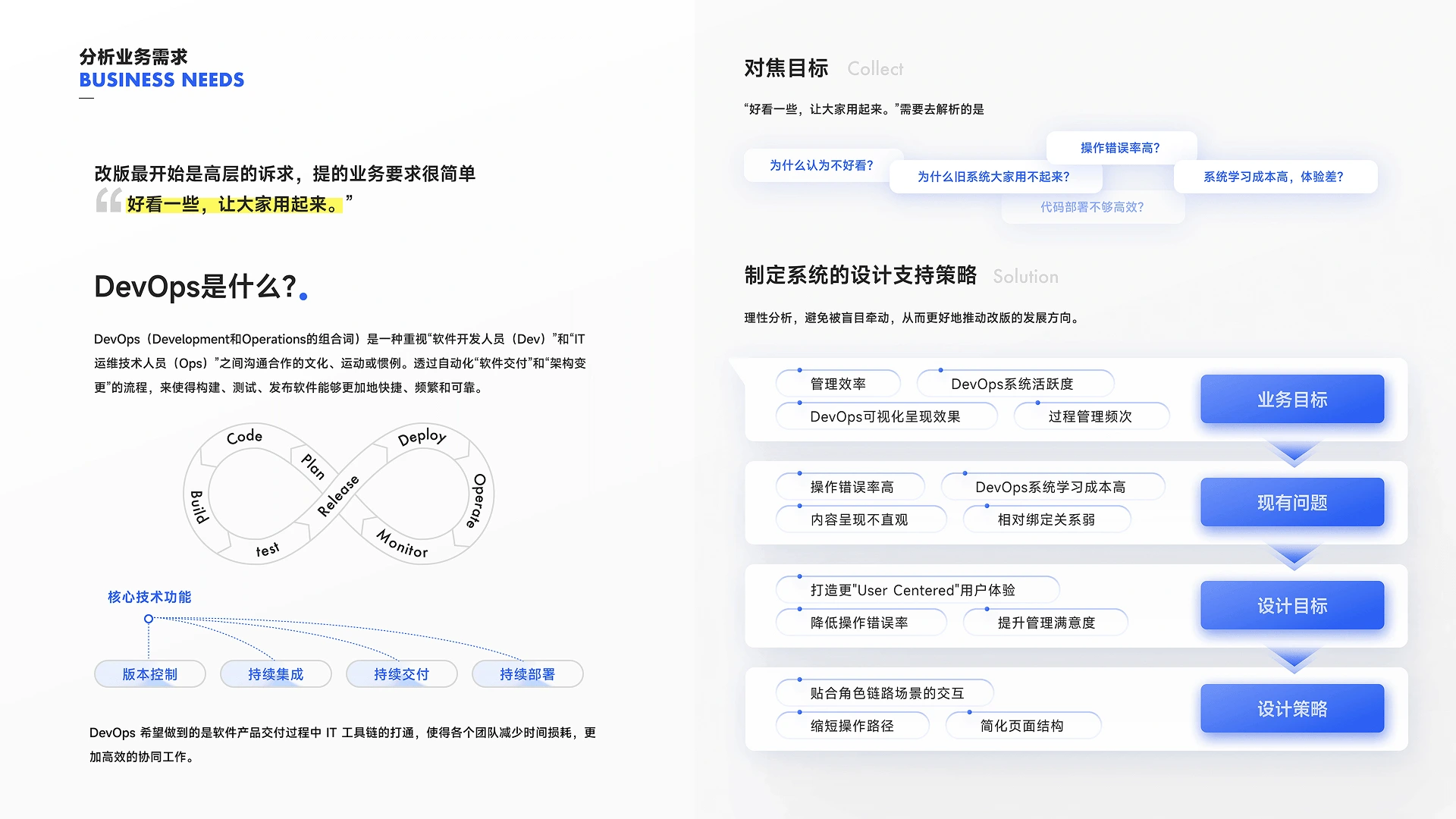Click the Monitor segment of DevOps loop
This screenshot has width=1456, height=819.
[402, 544]
